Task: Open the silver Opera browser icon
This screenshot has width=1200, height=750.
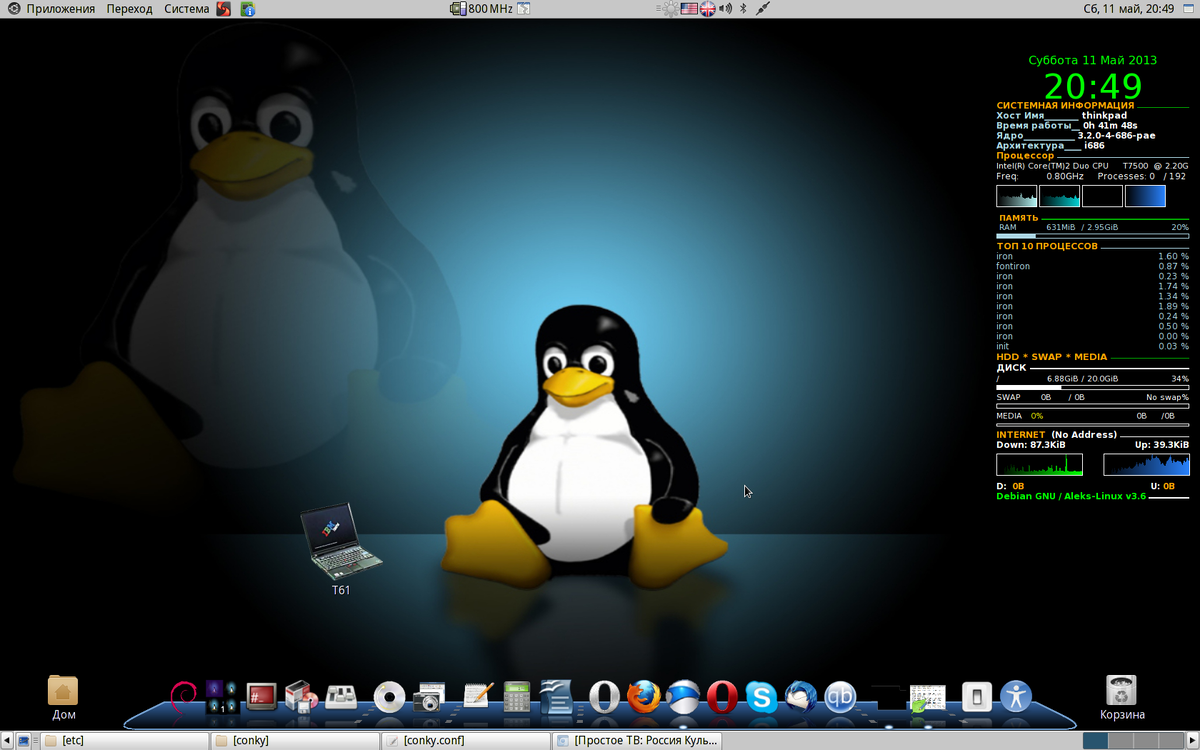Action: (x=604, y=696)
